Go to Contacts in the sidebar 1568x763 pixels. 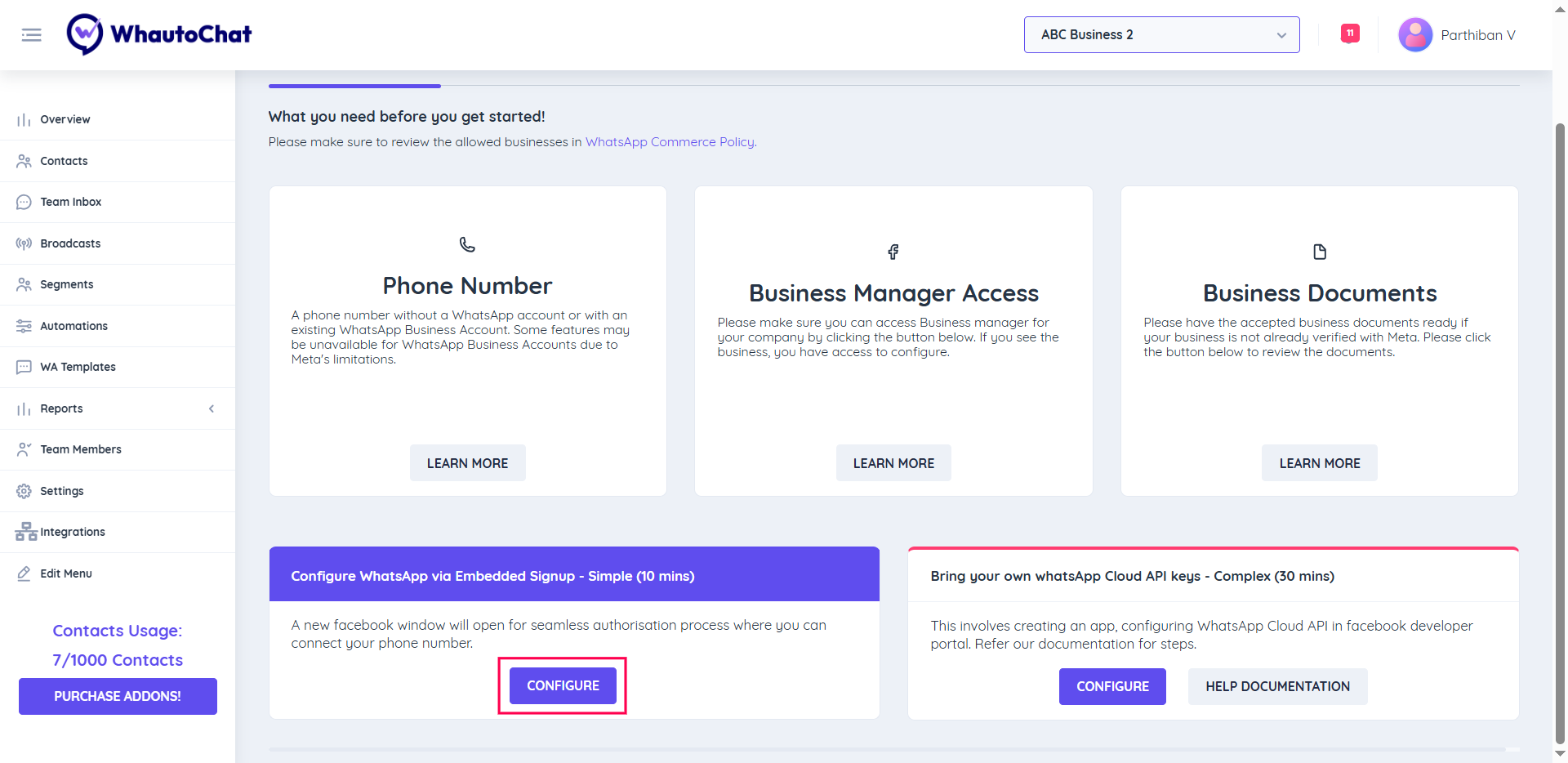click(118, 161)
